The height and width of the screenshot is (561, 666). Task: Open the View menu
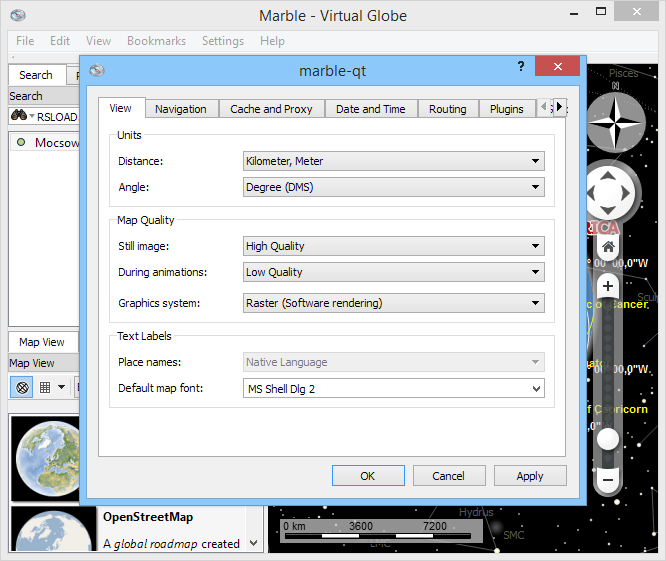pyautogui.click(x=98, y=41)
